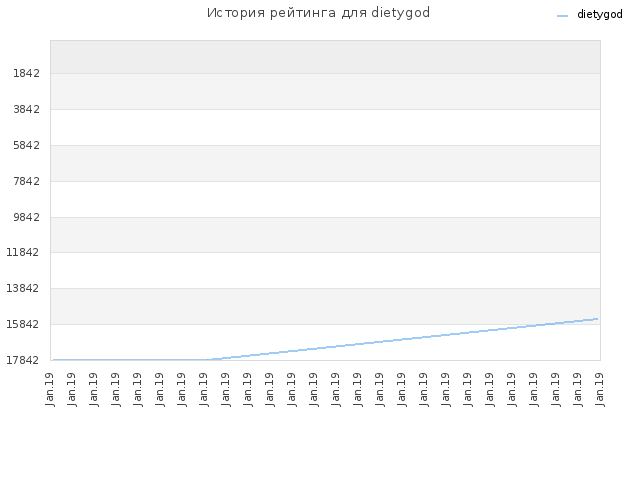Click the blue legend line swatch
Screen dimensions: 640x480
pyautogui.click(x=562, y=16)
